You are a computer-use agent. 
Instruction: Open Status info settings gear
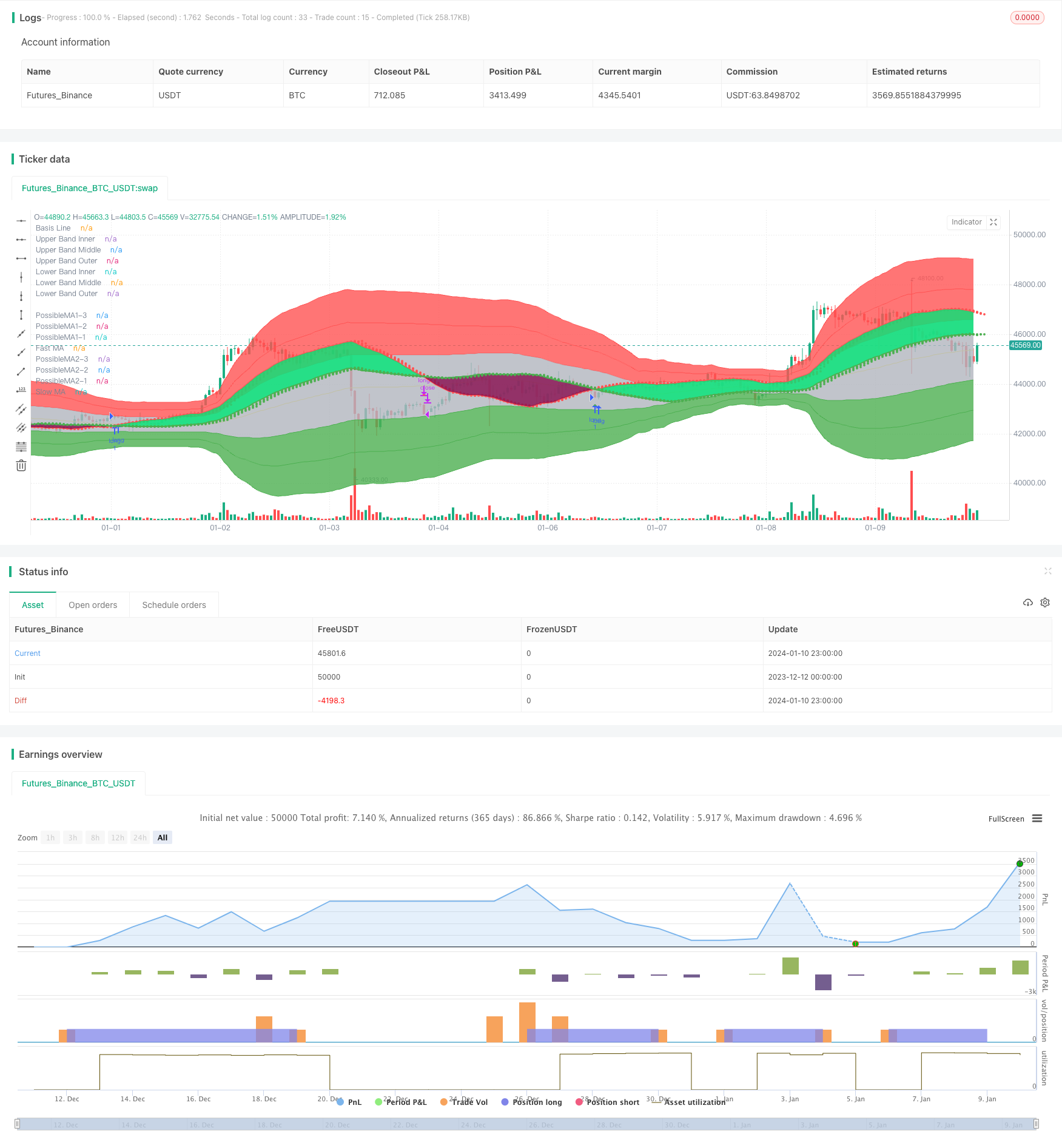pyautogui.click(x=1045, y=603)
